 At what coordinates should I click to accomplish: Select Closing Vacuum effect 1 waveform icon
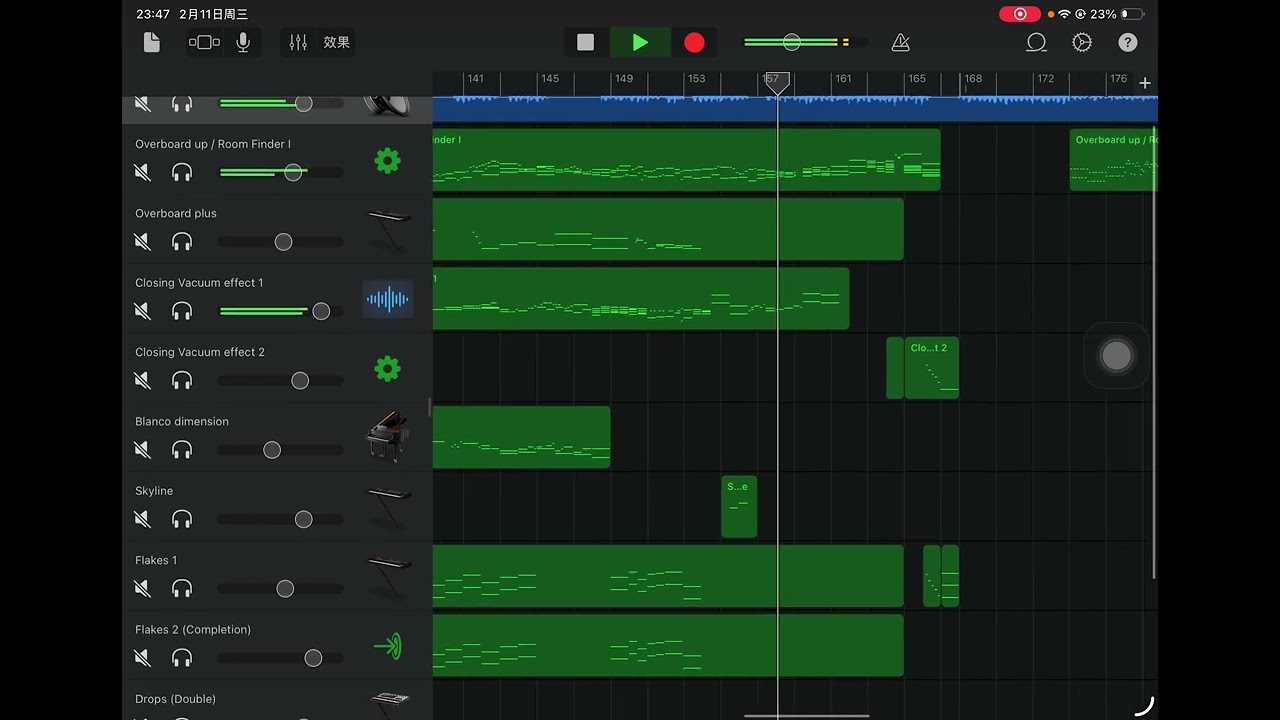pyautogui.click(x=387, y=298)
